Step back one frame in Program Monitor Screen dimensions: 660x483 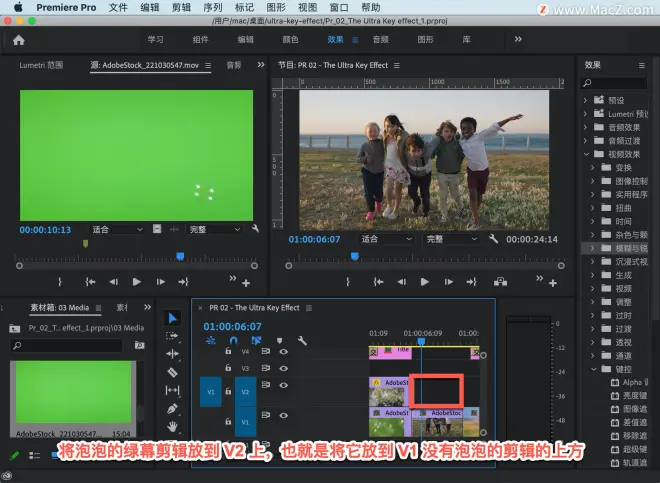(402, 282)
